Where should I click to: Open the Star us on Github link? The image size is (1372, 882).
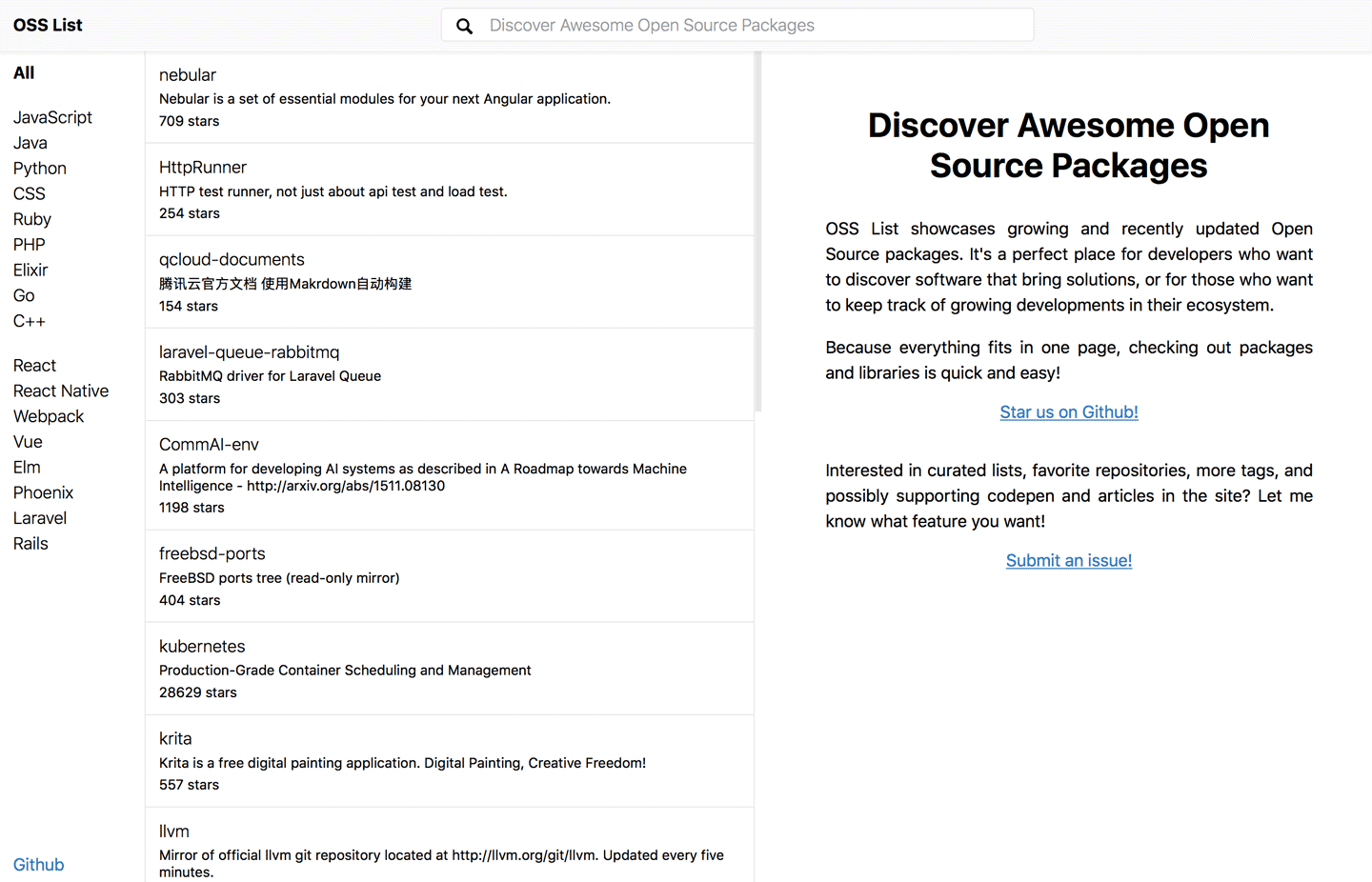1068,412
